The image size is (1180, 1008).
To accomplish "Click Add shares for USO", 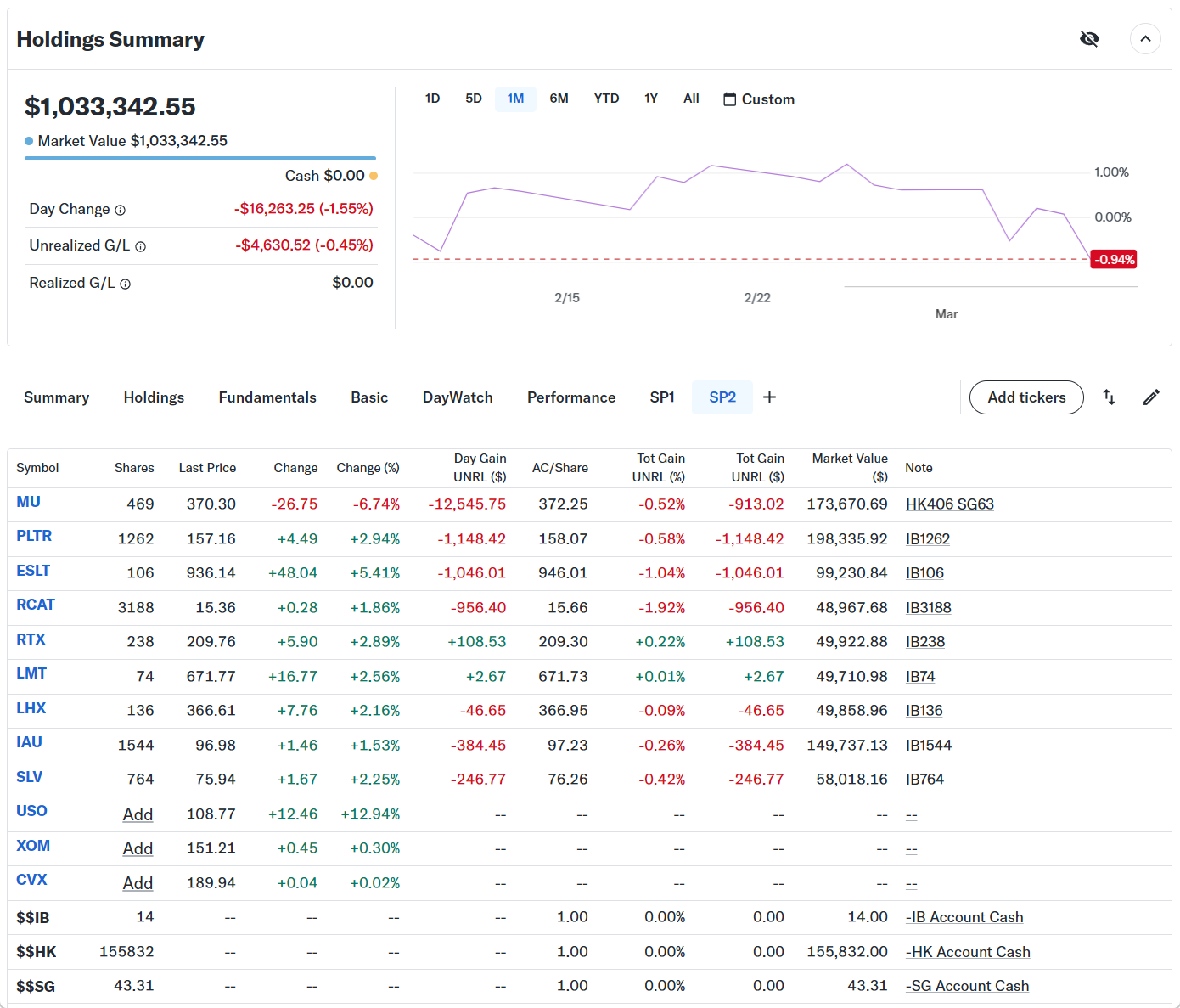I will pos(138,814).
